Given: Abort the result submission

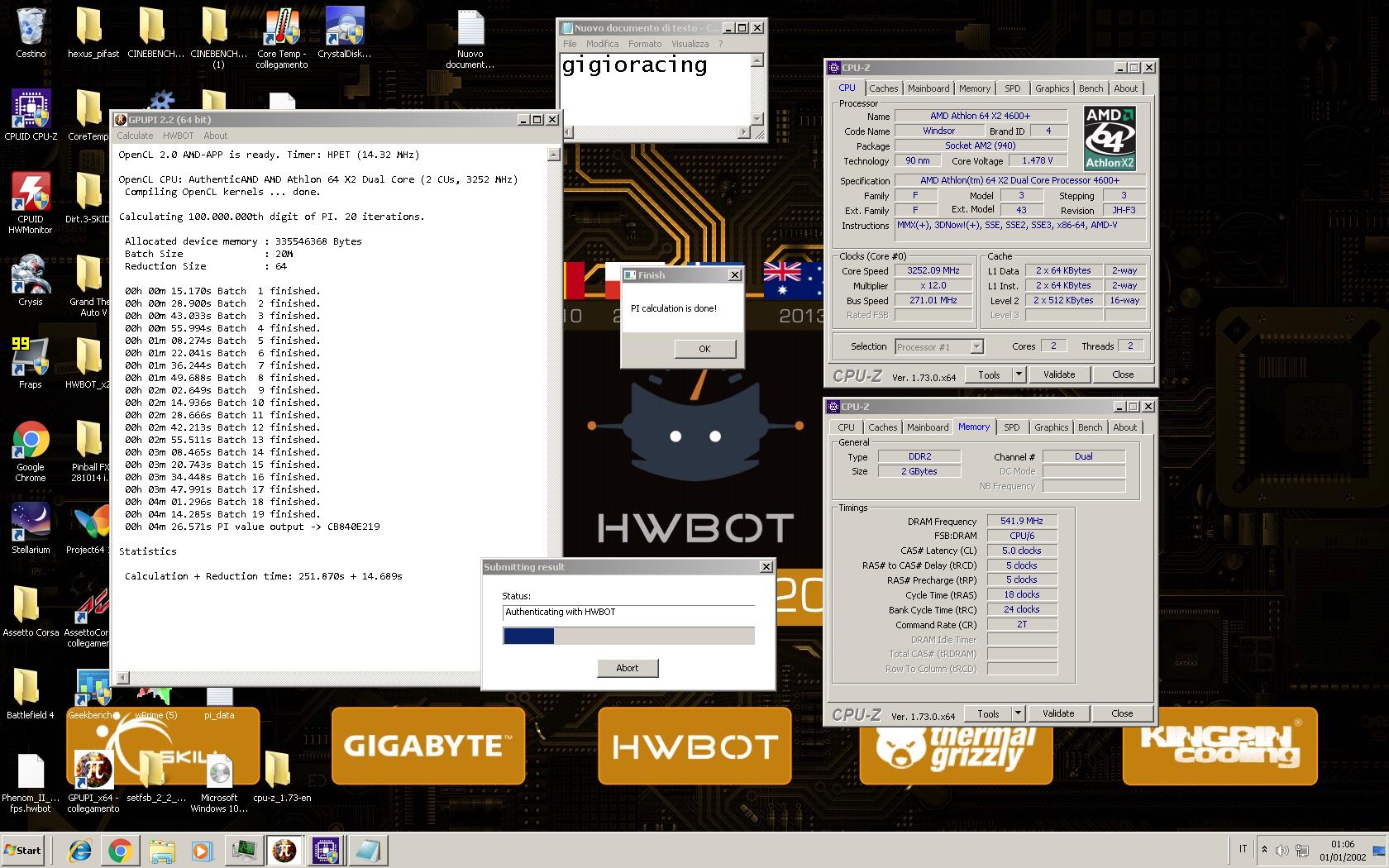Looking at the screenshot, I should (x=628, y=668).
